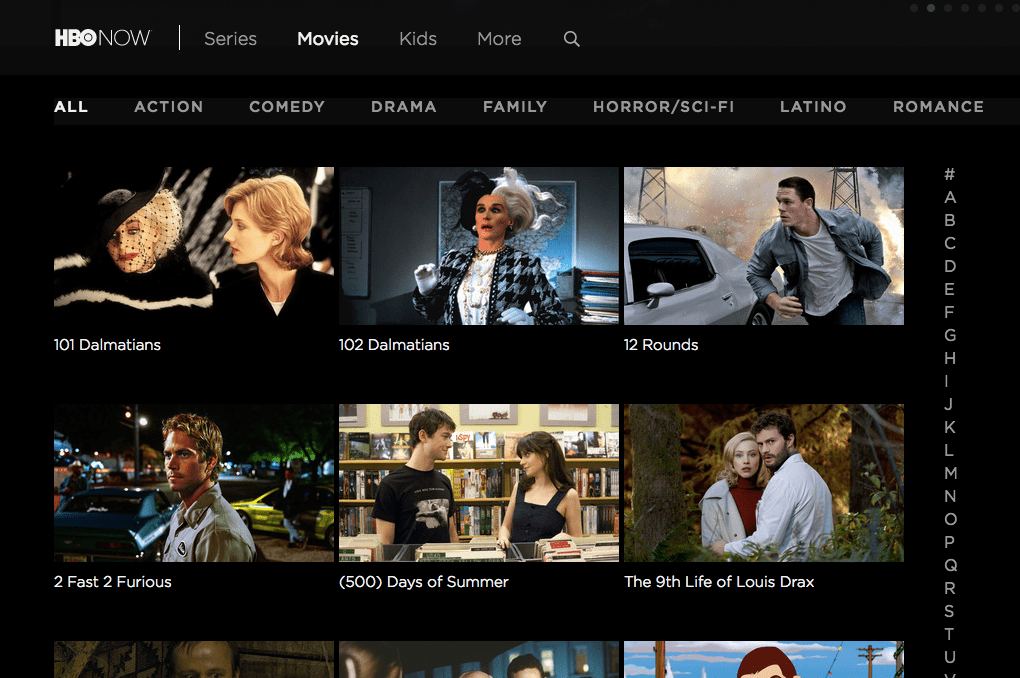Open the LATINO movies section
This screenshot has height=678, width=1020.
[x=812, y=107]
